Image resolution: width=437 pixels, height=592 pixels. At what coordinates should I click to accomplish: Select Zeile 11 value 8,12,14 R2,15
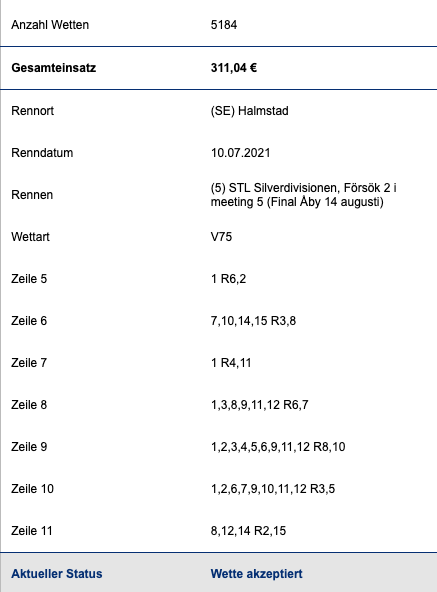pyautogui.click(x=248, y=531)
